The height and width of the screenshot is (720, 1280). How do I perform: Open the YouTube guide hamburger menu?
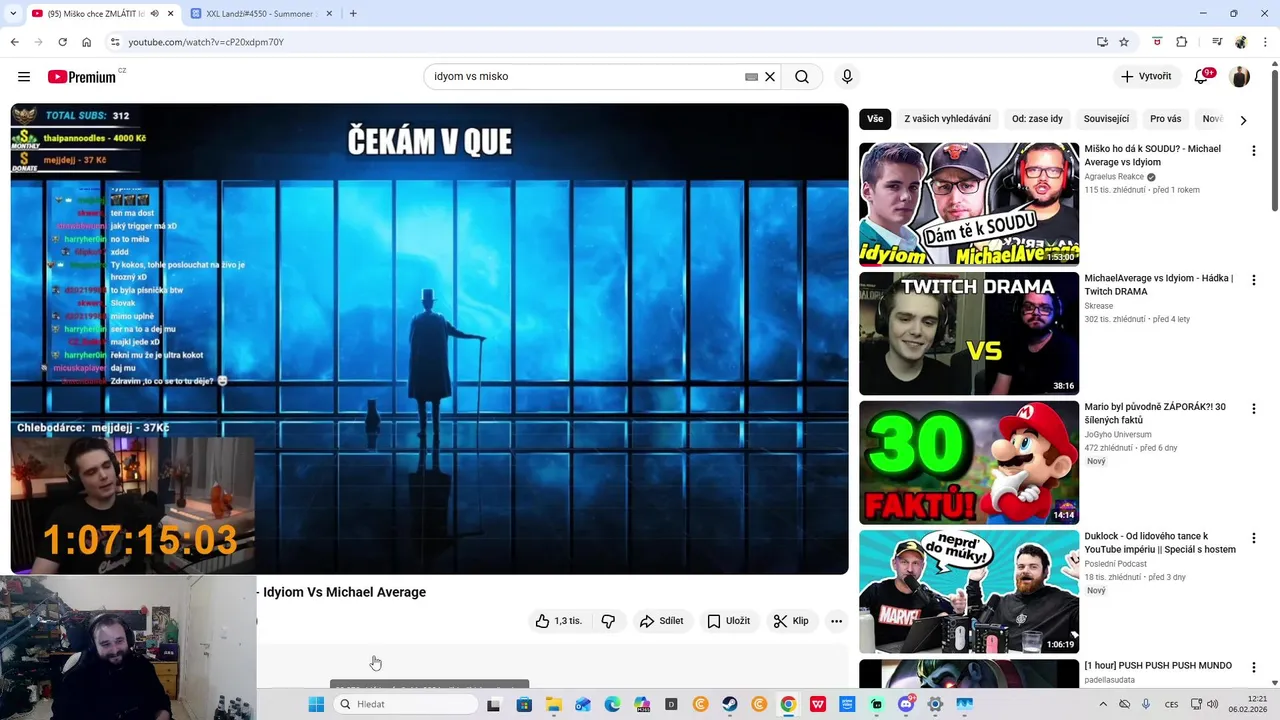point(24,77)
